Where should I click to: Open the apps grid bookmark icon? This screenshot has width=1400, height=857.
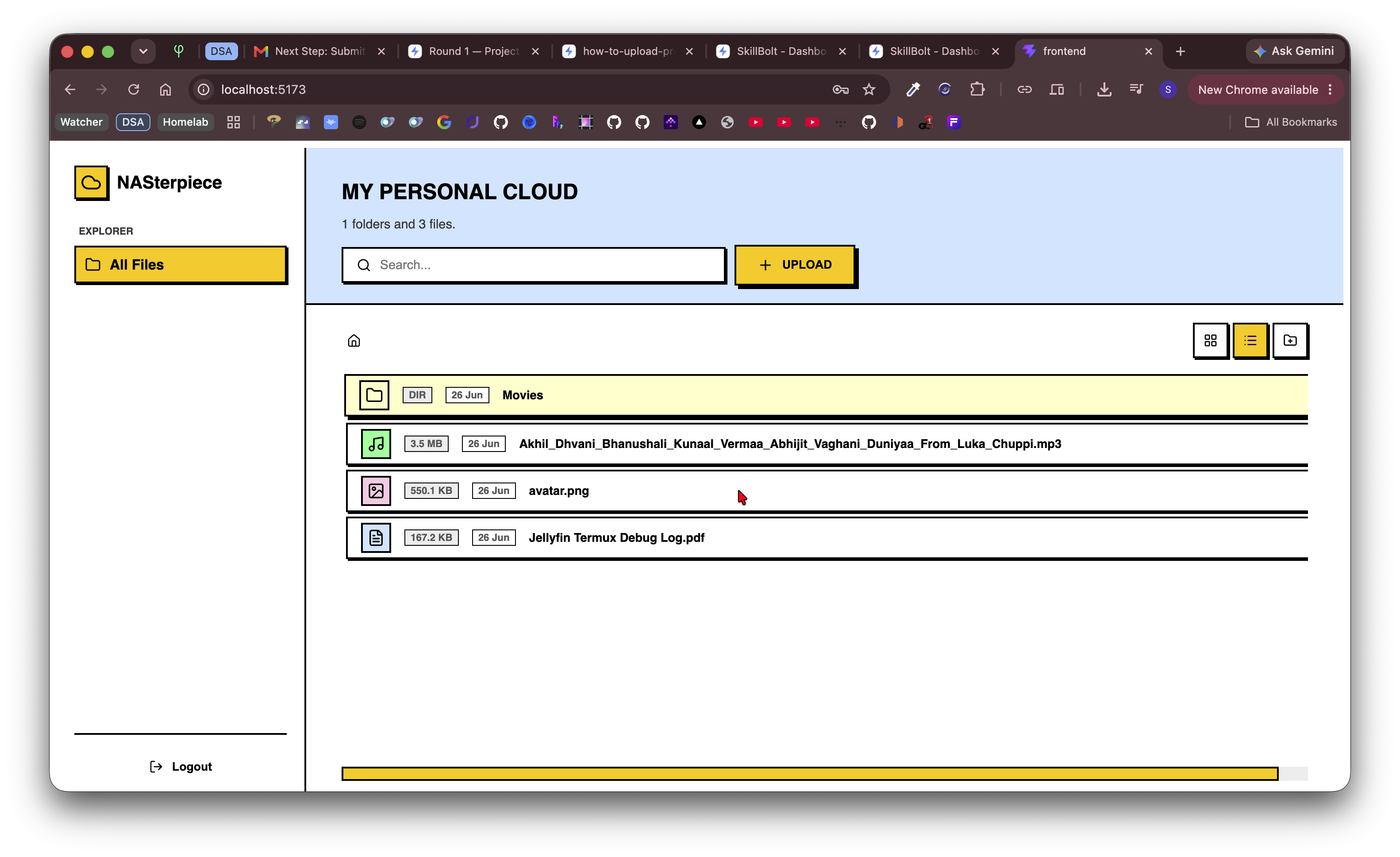click(x=234, y=122)
